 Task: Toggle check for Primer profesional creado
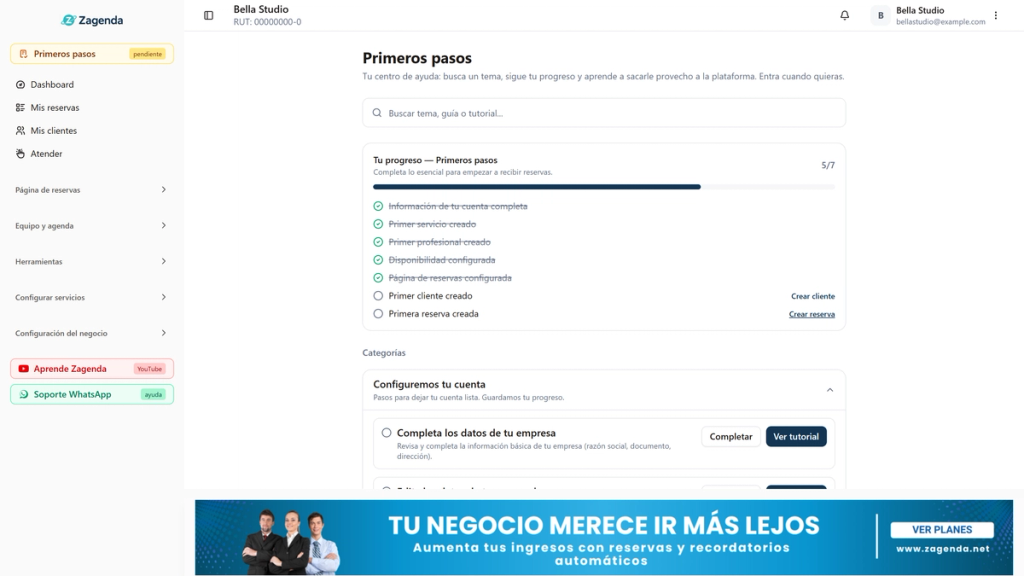(x=378, y=242)
